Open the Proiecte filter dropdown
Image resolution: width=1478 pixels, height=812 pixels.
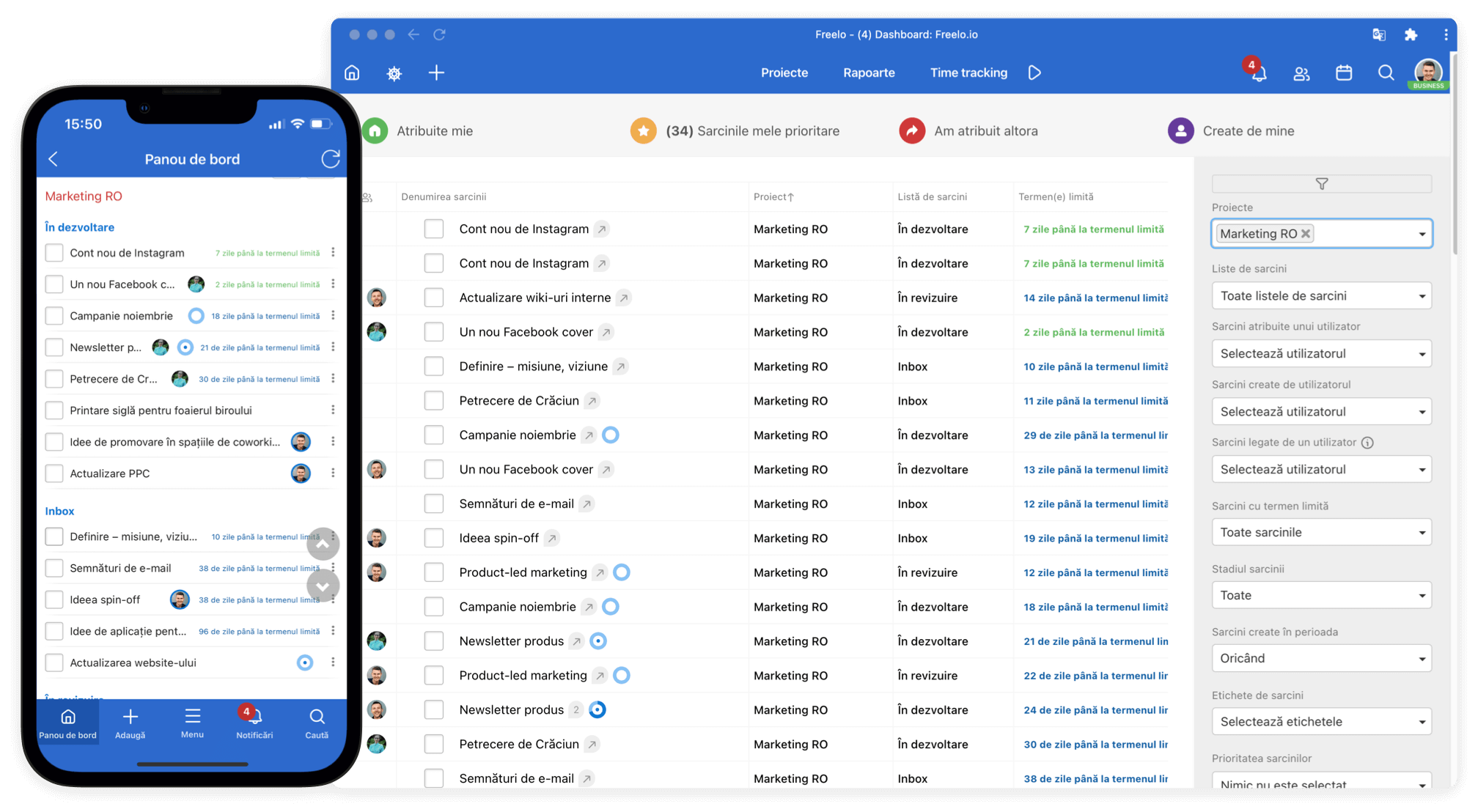click(1322, 234)
